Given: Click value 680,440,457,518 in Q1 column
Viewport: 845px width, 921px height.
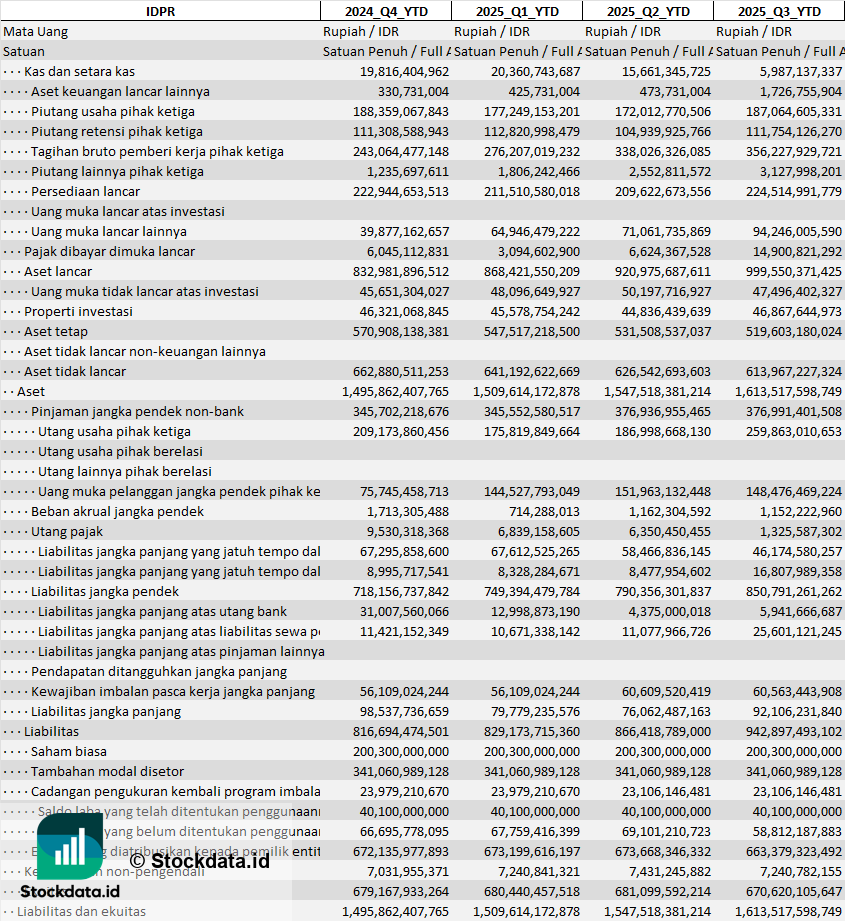Looking at the screenshot, I should (531, 890).
